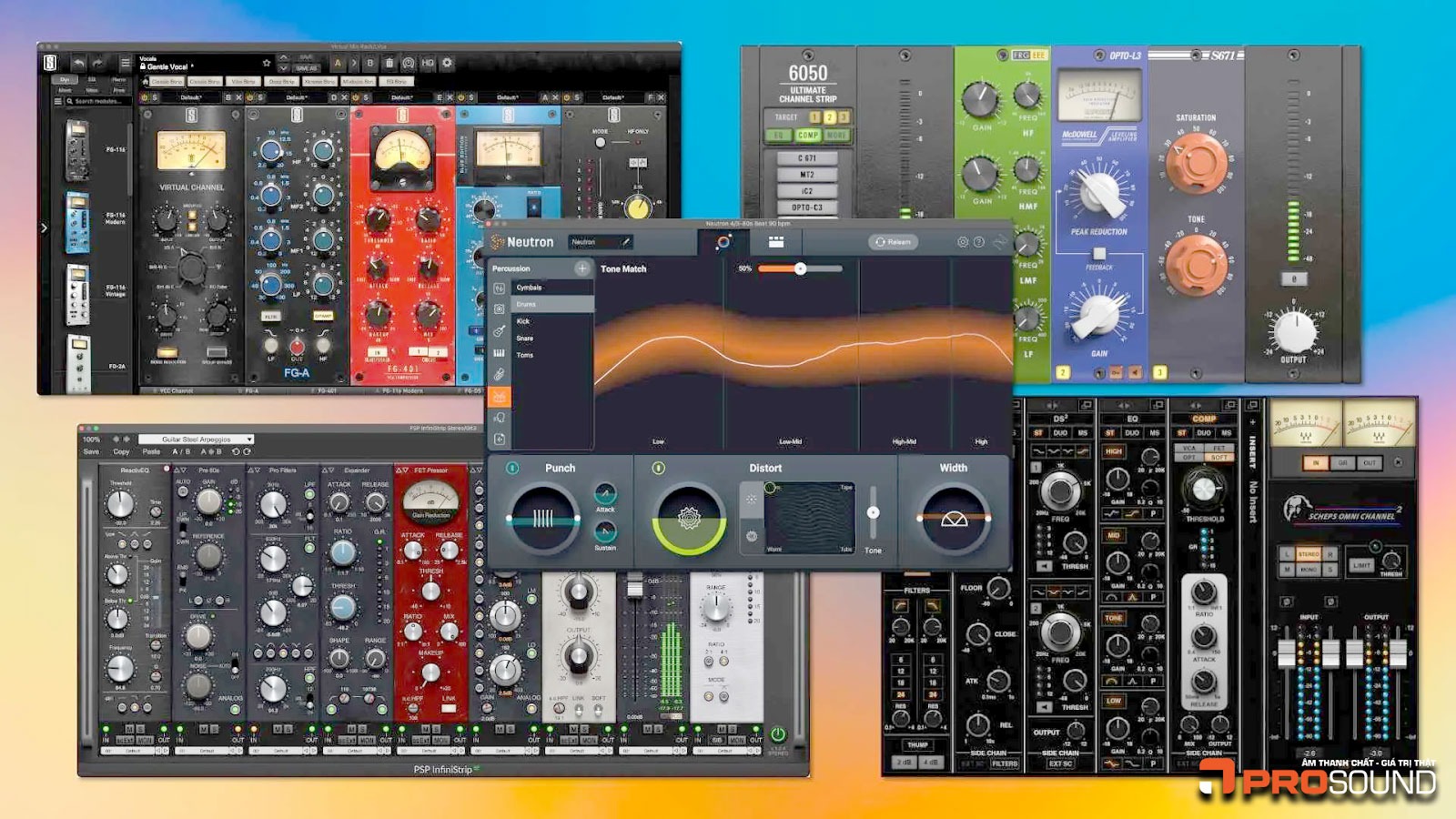
Task: Select the guitar instrument icon in Neutron sidebar
Action: tap(500, 331)
